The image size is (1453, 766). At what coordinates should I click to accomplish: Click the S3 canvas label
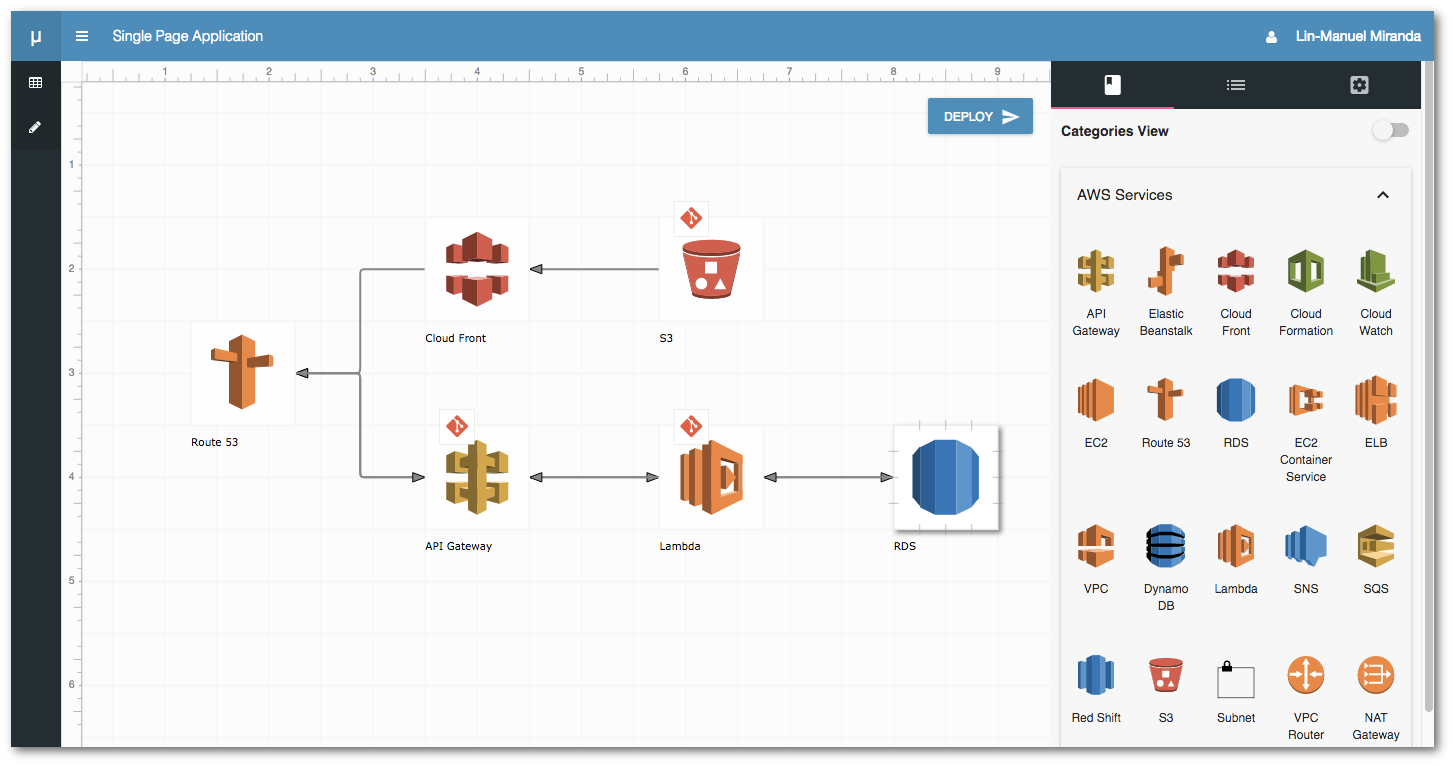[x=666, y=338]
